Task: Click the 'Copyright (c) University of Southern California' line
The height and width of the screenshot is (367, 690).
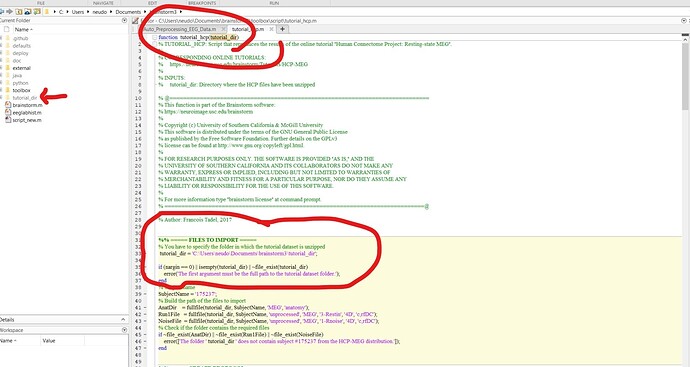Action: 241,125
